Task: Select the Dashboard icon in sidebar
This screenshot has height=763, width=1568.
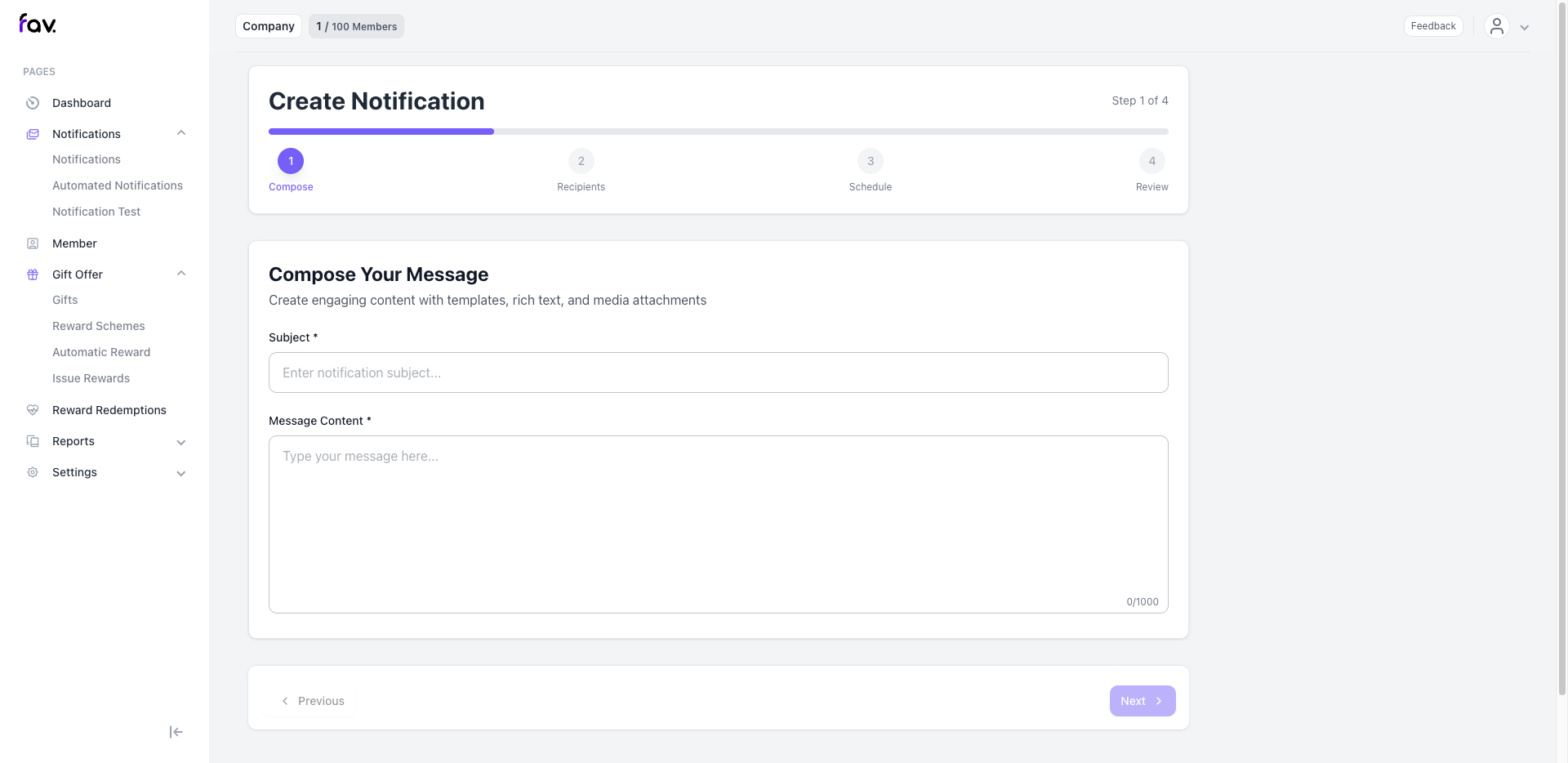Action: [x=31, y=103]
